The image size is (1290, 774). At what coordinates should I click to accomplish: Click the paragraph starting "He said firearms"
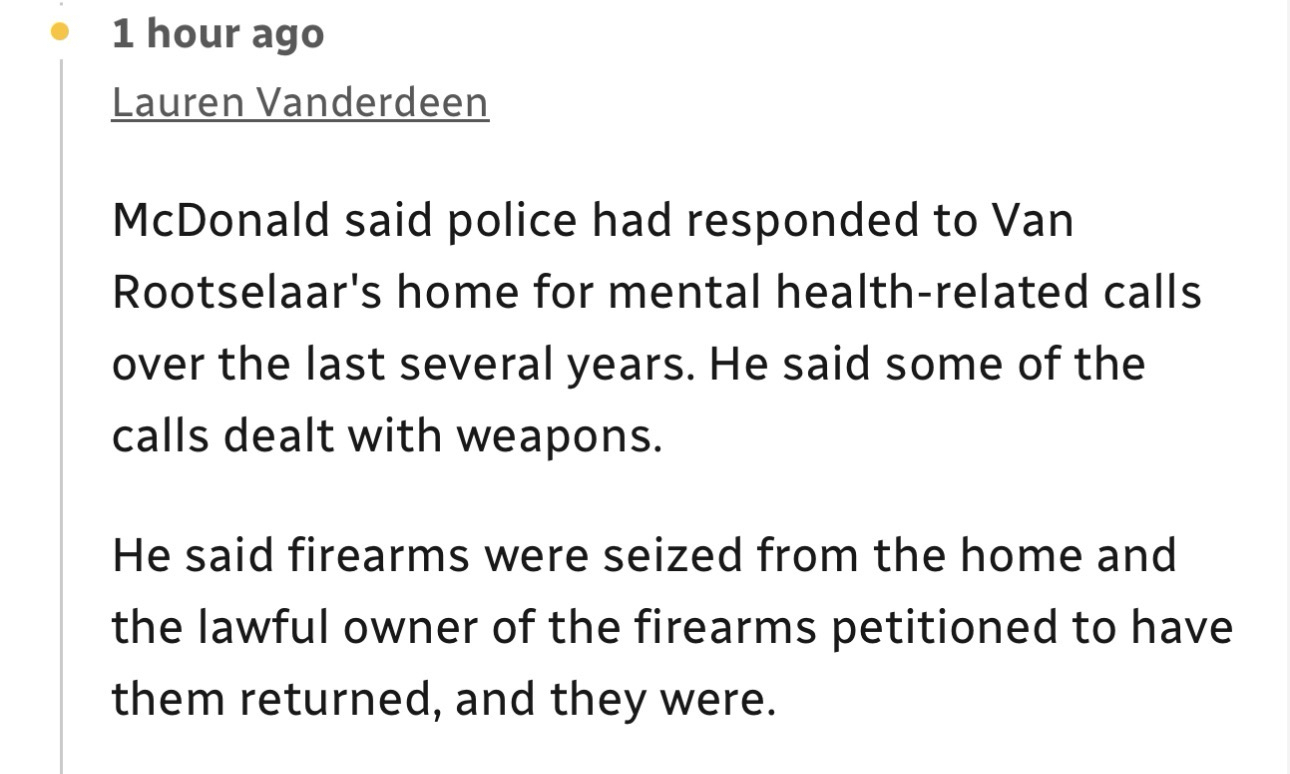click(x=670, y=627)
